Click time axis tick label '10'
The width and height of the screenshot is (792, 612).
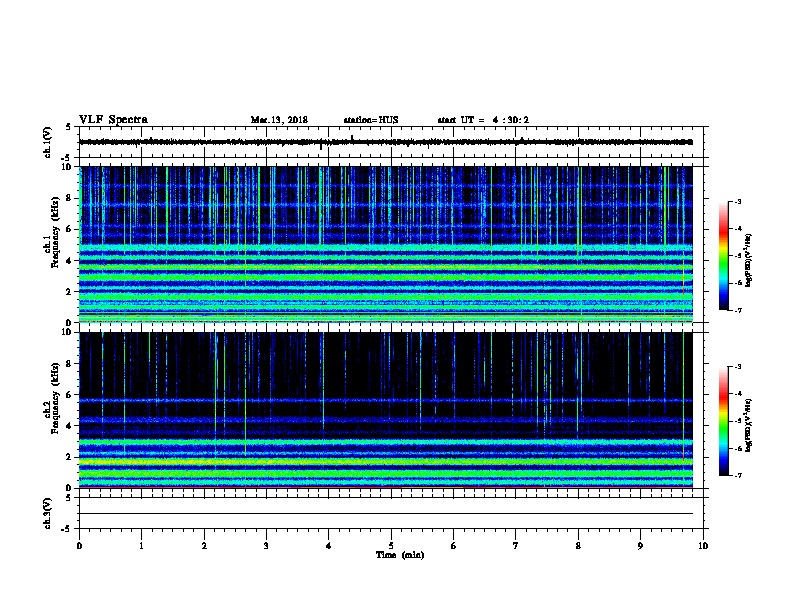pyautogui.click(x=703, y=546)
